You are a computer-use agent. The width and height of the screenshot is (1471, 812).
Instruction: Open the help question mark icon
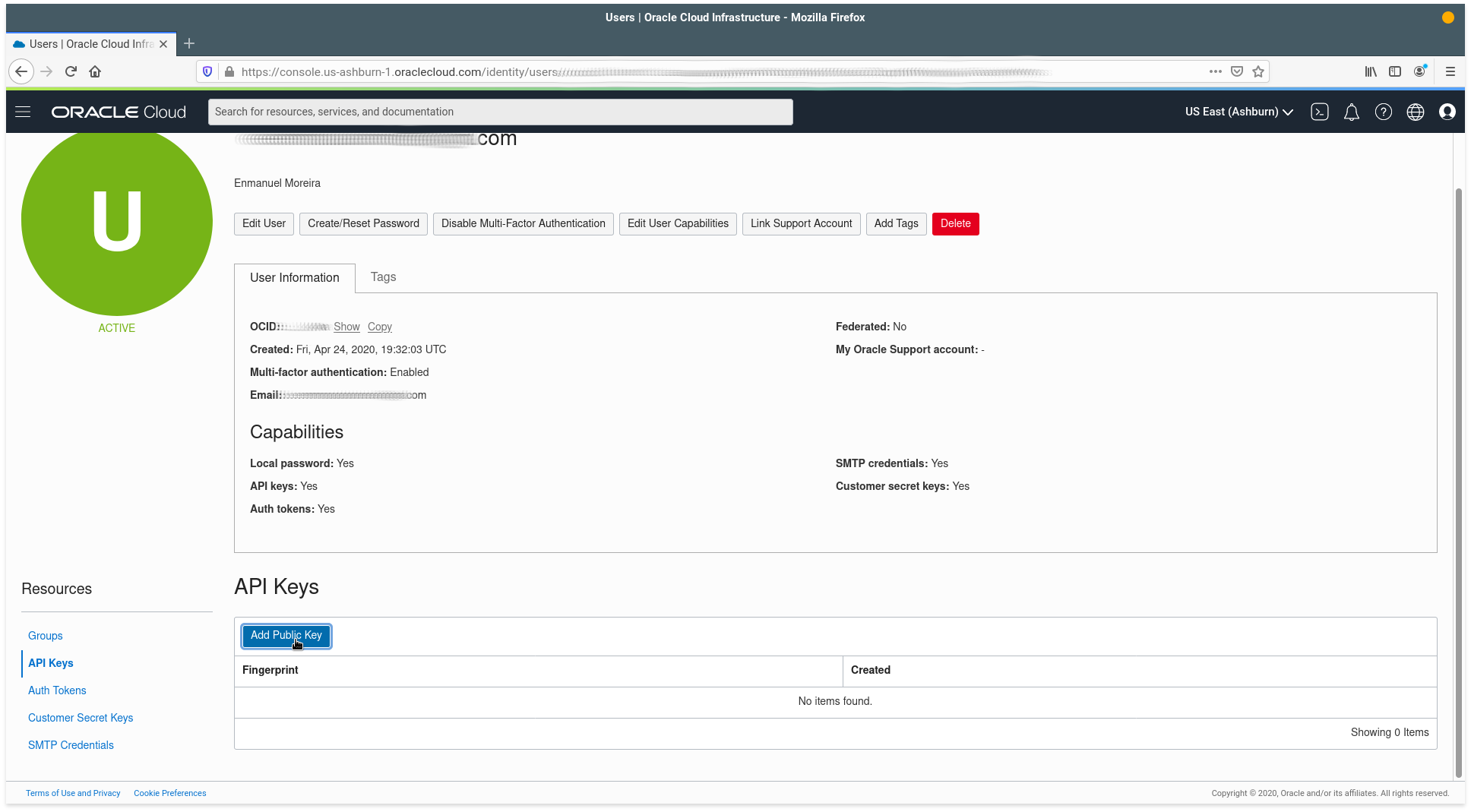(x=1384, y=112)
